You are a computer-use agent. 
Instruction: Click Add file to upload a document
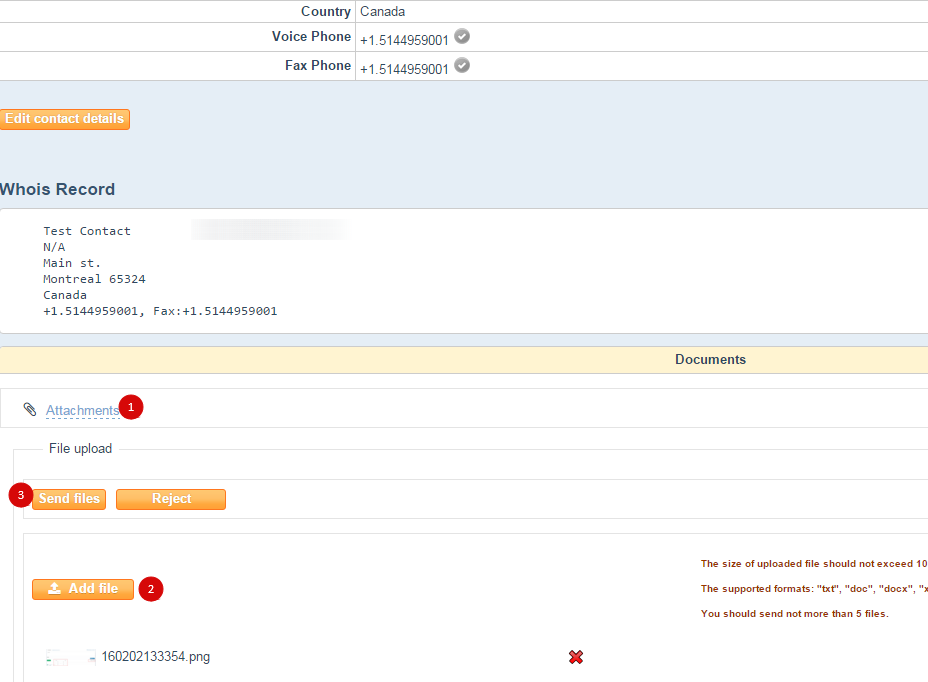(83, 589)
